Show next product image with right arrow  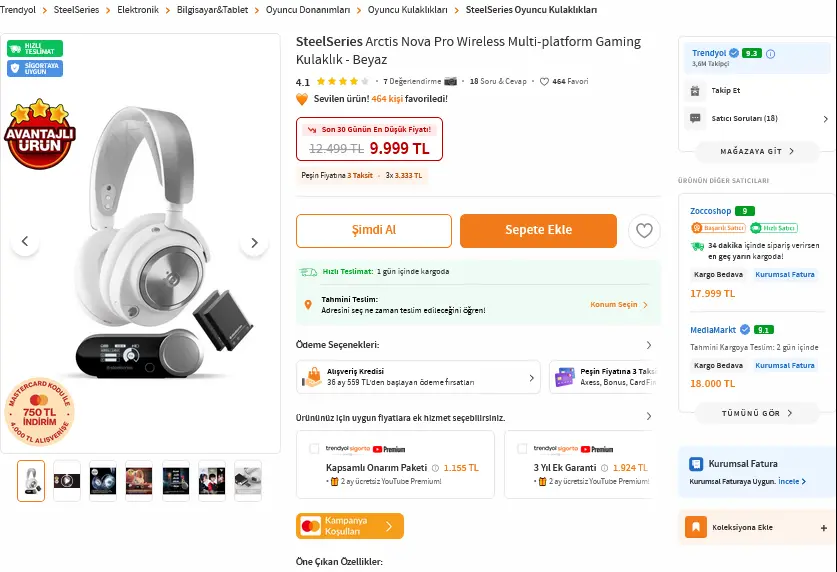tap(254, 242)
